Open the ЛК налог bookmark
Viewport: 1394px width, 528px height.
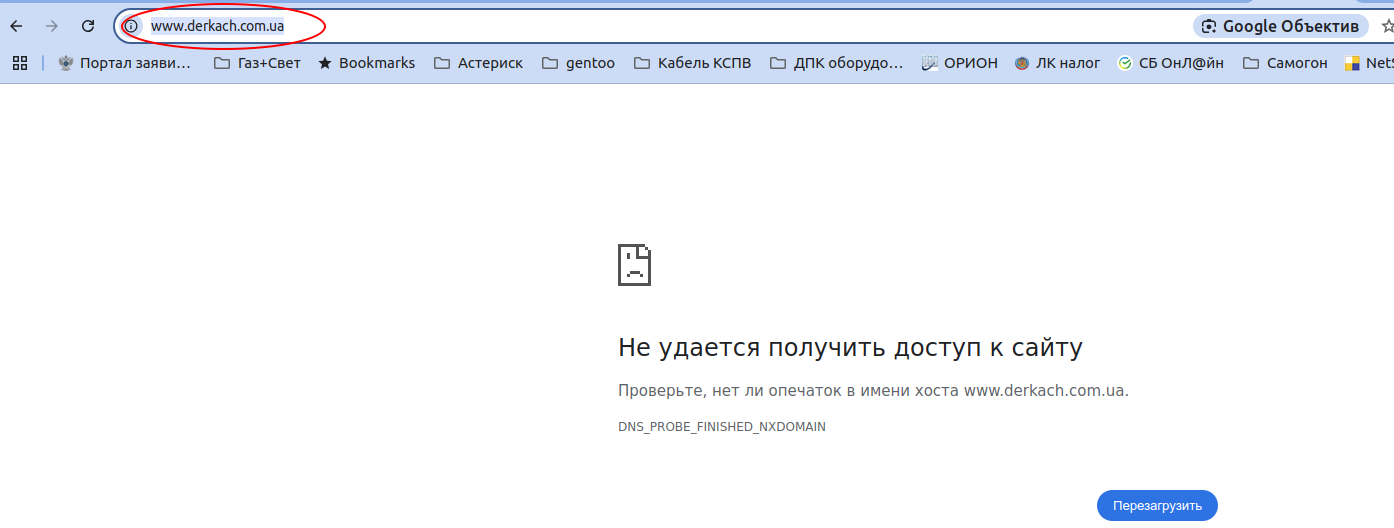tap(1057, 63)
